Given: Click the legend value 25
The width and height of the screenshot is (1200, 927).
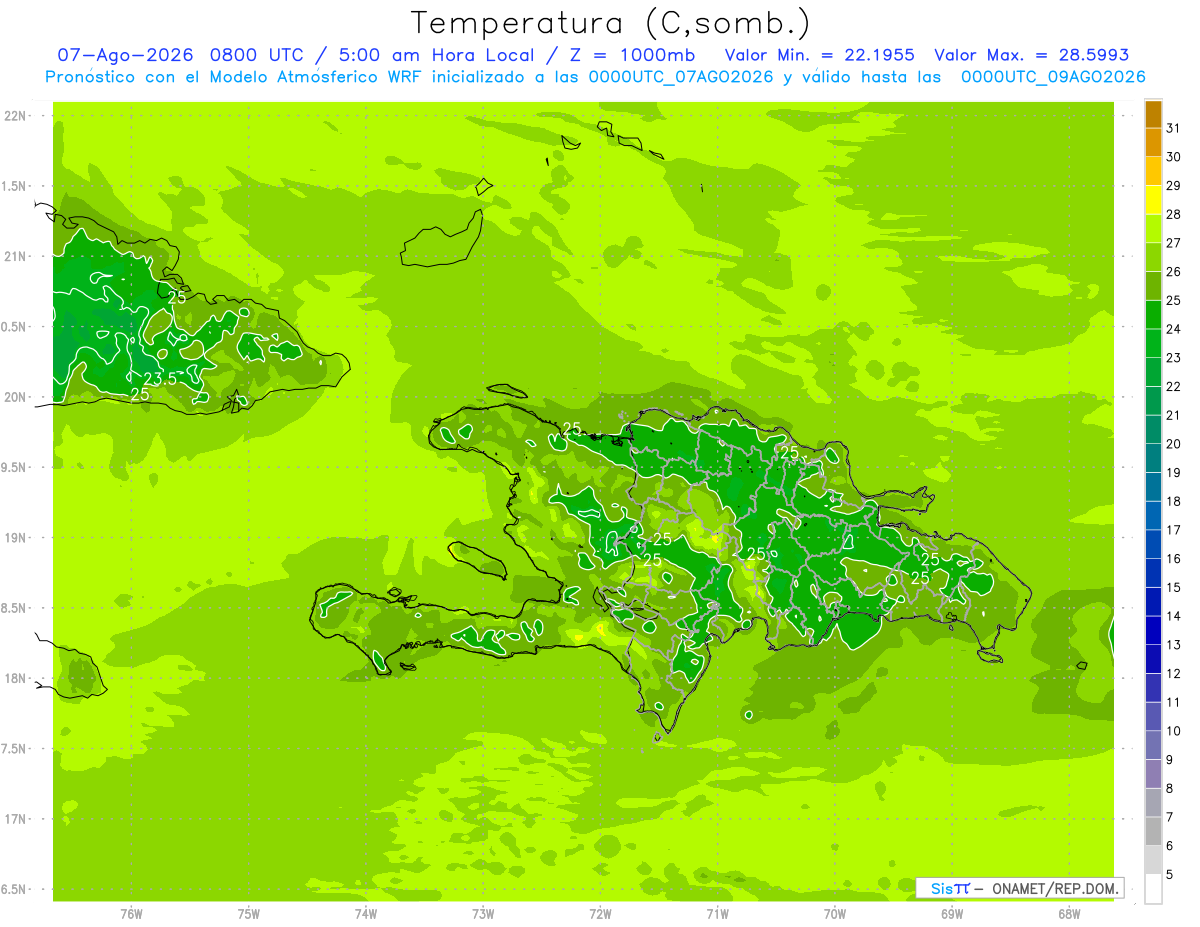Looking at the screenshot, I should (x=1174, y=300).
